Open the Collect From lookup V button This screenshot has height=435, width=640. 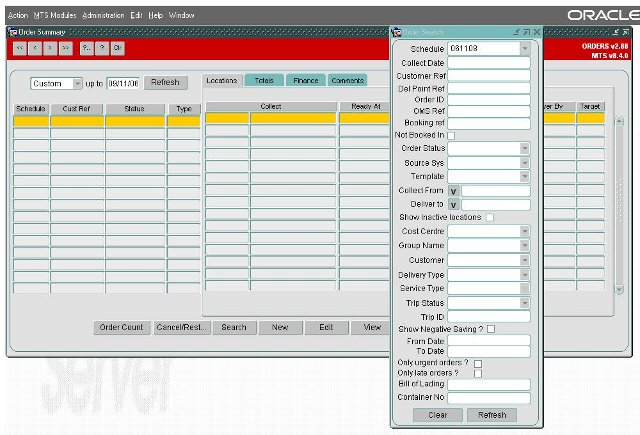coord(453,191)
